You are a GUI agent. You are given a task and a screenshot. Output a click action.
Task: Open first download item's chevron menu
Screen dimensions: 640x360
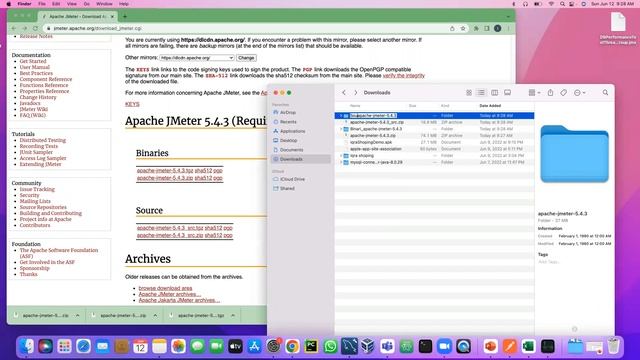78,316
